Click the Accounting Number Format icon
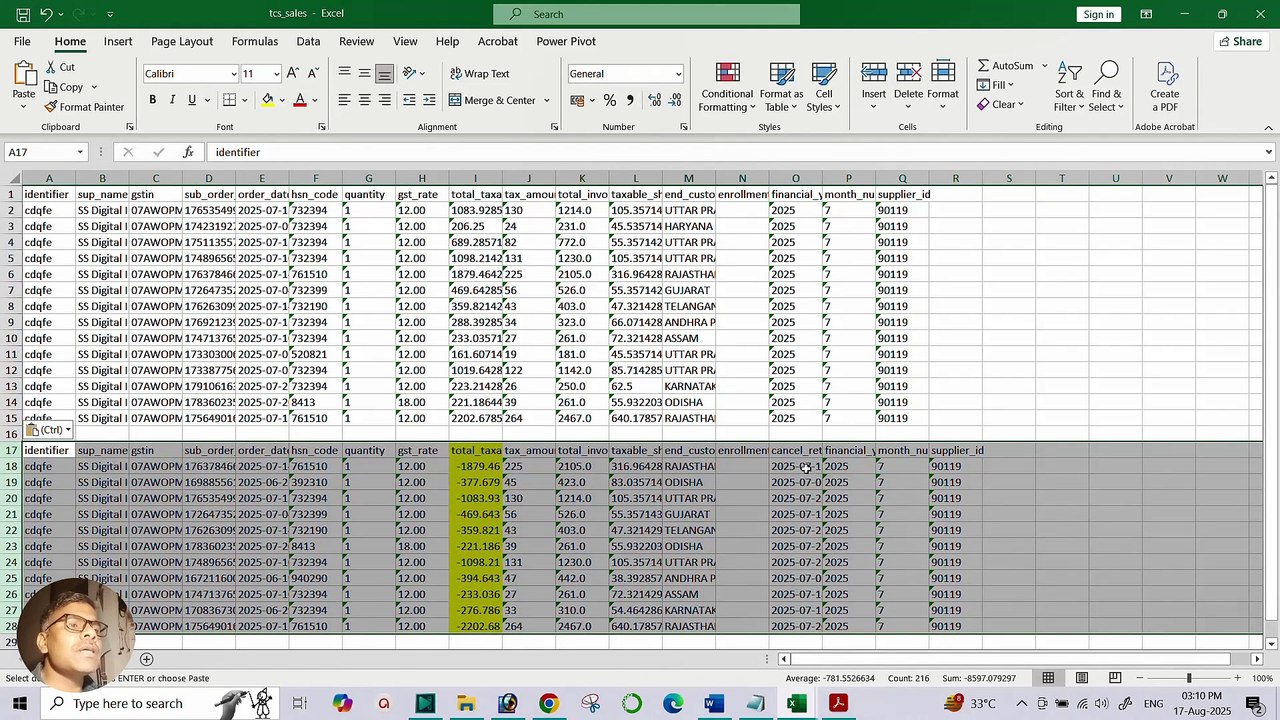Screen dimensions: 1280x720 577,100
